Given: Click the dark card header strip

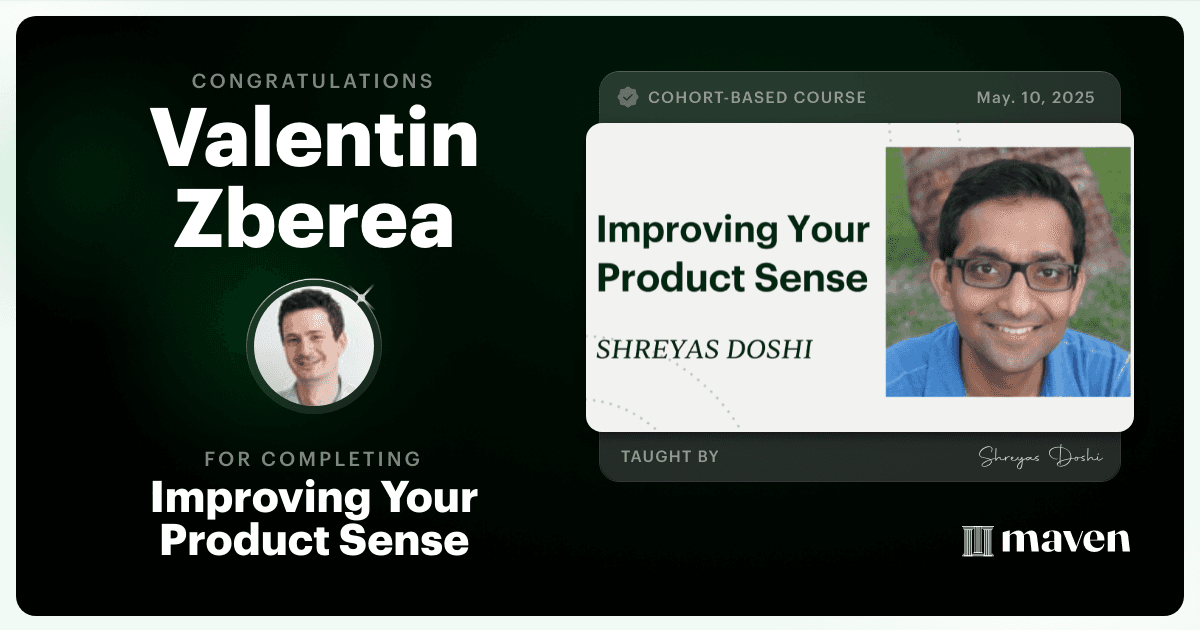Looking at the screenshot, I should click(x=859, y=97).
